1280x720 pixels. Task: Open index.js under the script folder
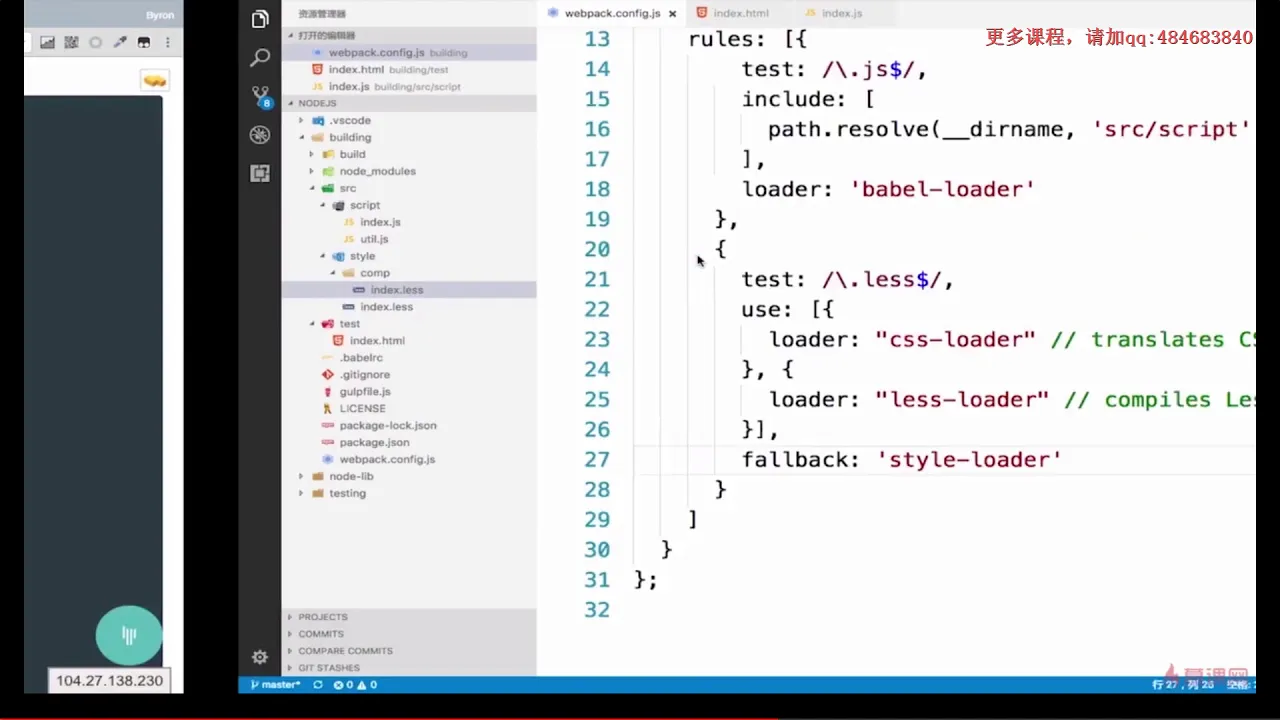tap(409, 222)
